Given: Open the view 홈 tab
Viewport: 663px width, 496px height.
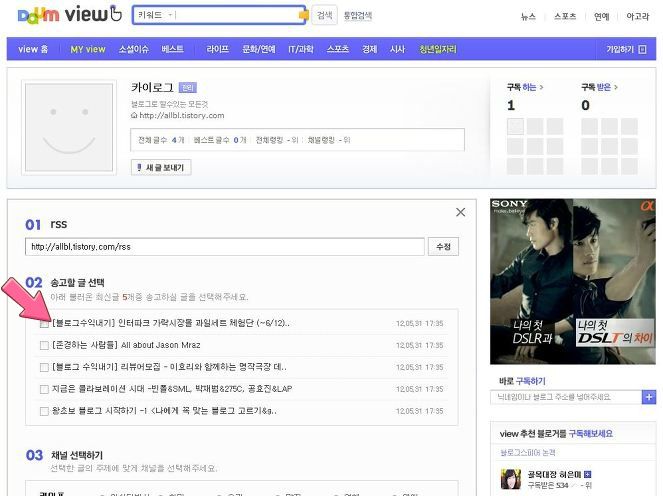Looking at the screenshot, I should (x=33, y=49).
